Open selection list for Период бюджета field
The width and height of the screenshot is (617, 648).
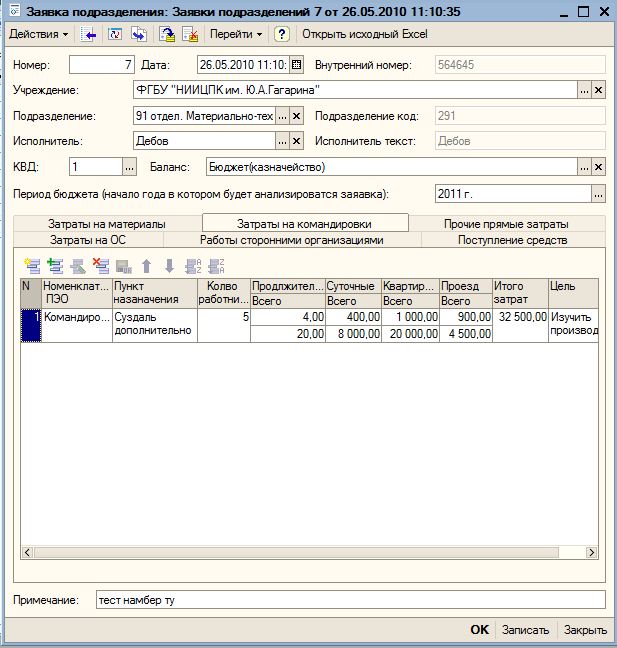pyautogui.click(x=598, y=194)
